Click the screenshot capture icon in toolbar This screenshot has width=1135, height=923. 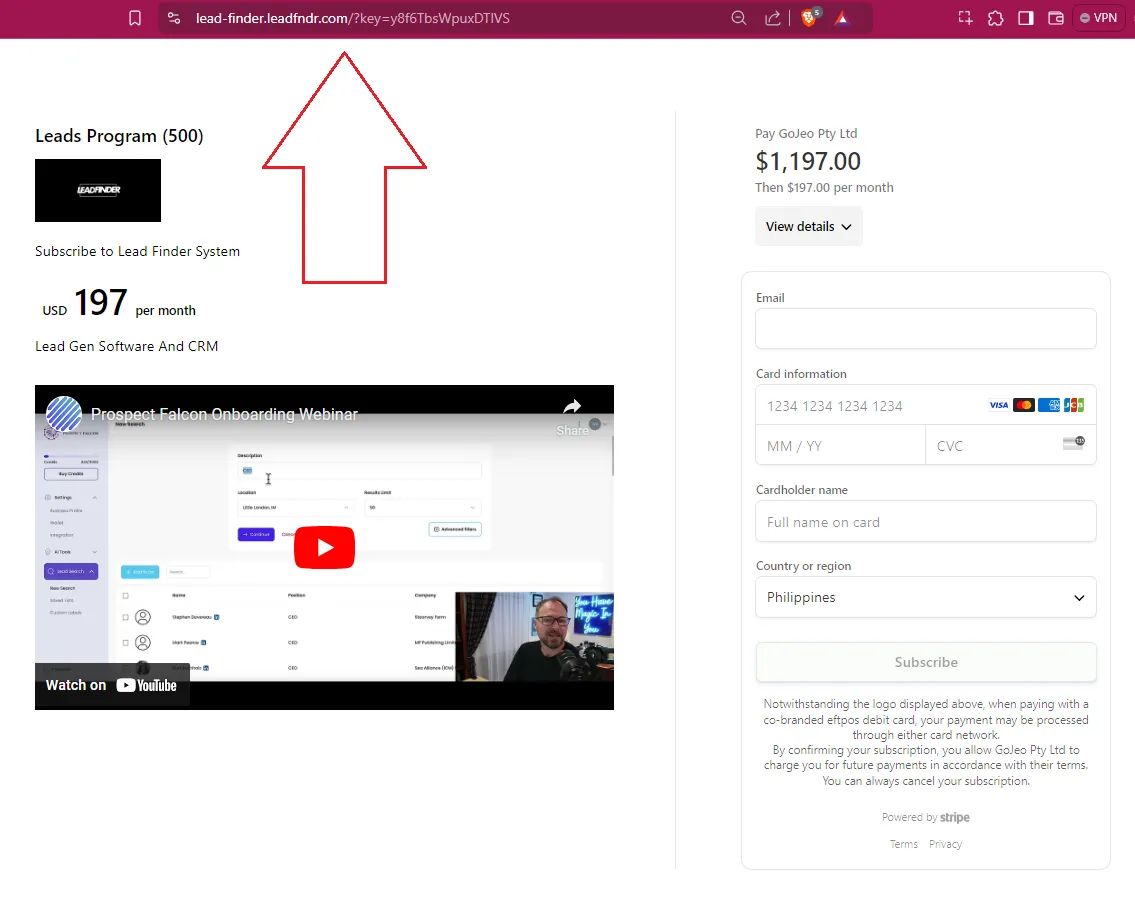pyautogui.click(x=965, y=18)
